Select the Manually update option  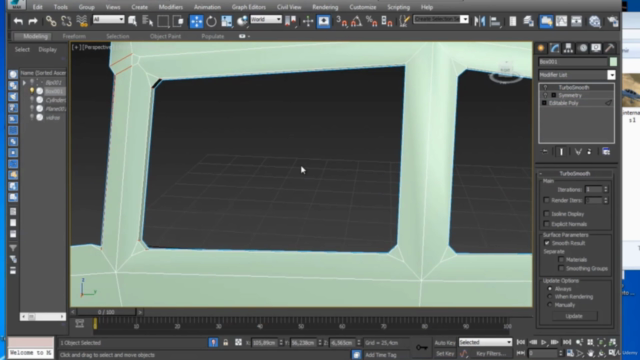[x=549, y=305]
